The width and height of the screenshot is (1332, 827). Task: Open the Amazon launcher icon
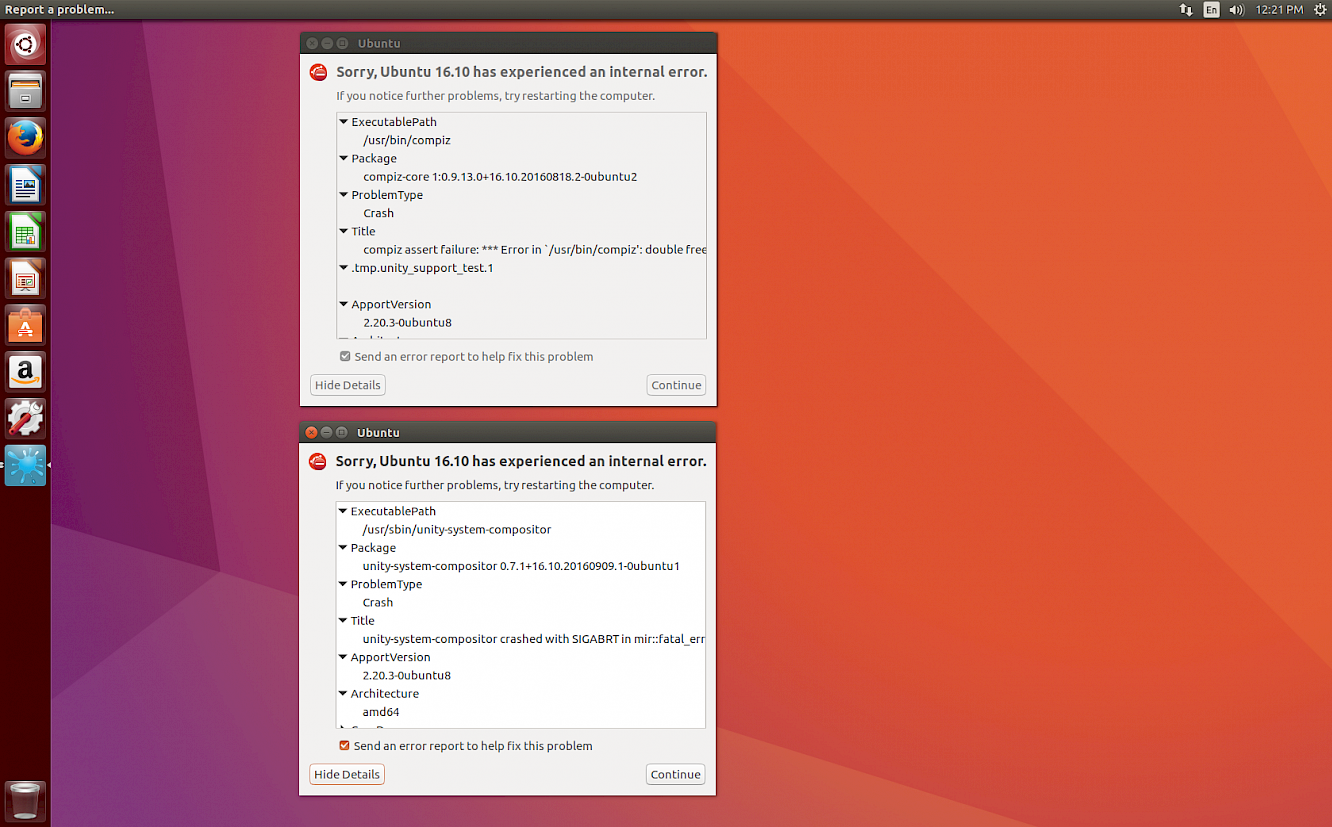tap(25, 372)
